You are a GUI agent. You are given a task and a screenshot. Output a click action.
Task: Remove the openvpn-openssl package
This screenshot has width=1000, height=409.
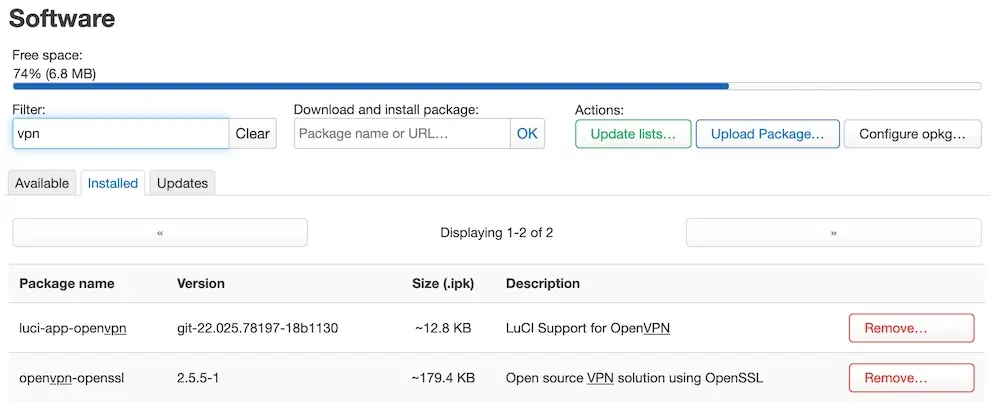pos(911,378)
